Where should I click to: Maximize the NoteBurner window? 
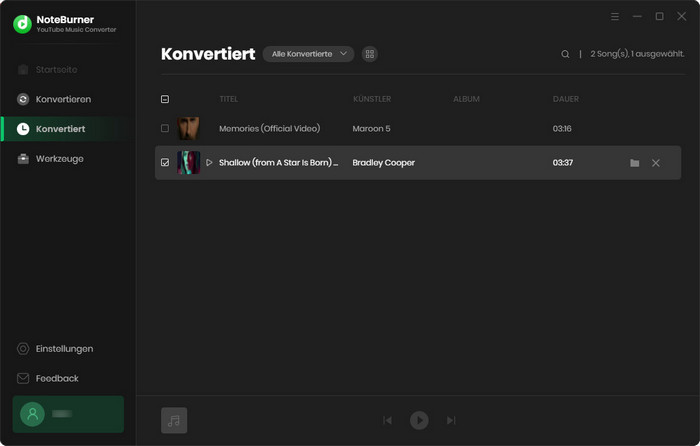[x=659, y=17]
